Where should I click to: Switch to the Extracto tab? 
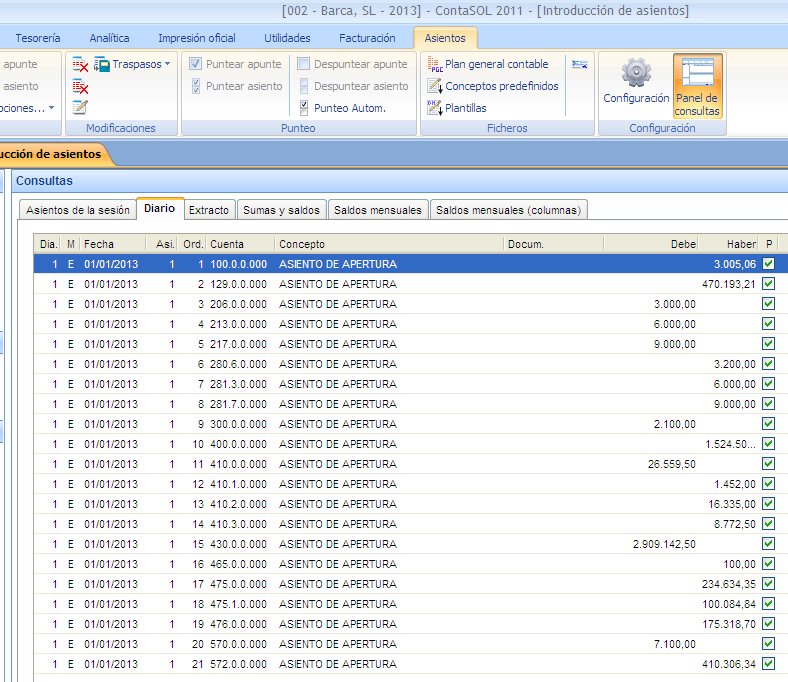pos(209,210)
